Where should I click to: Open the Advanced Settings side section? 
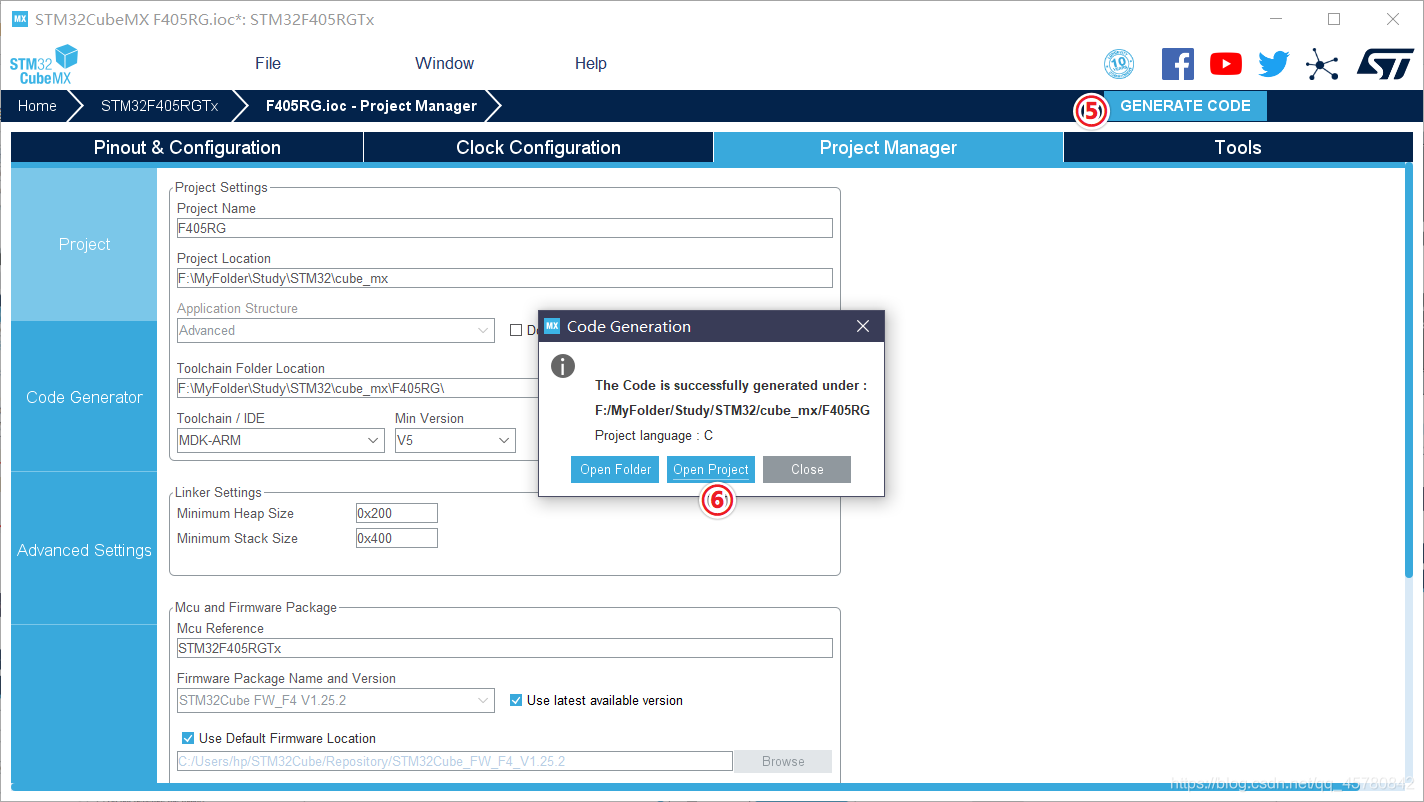pos(84,550)
